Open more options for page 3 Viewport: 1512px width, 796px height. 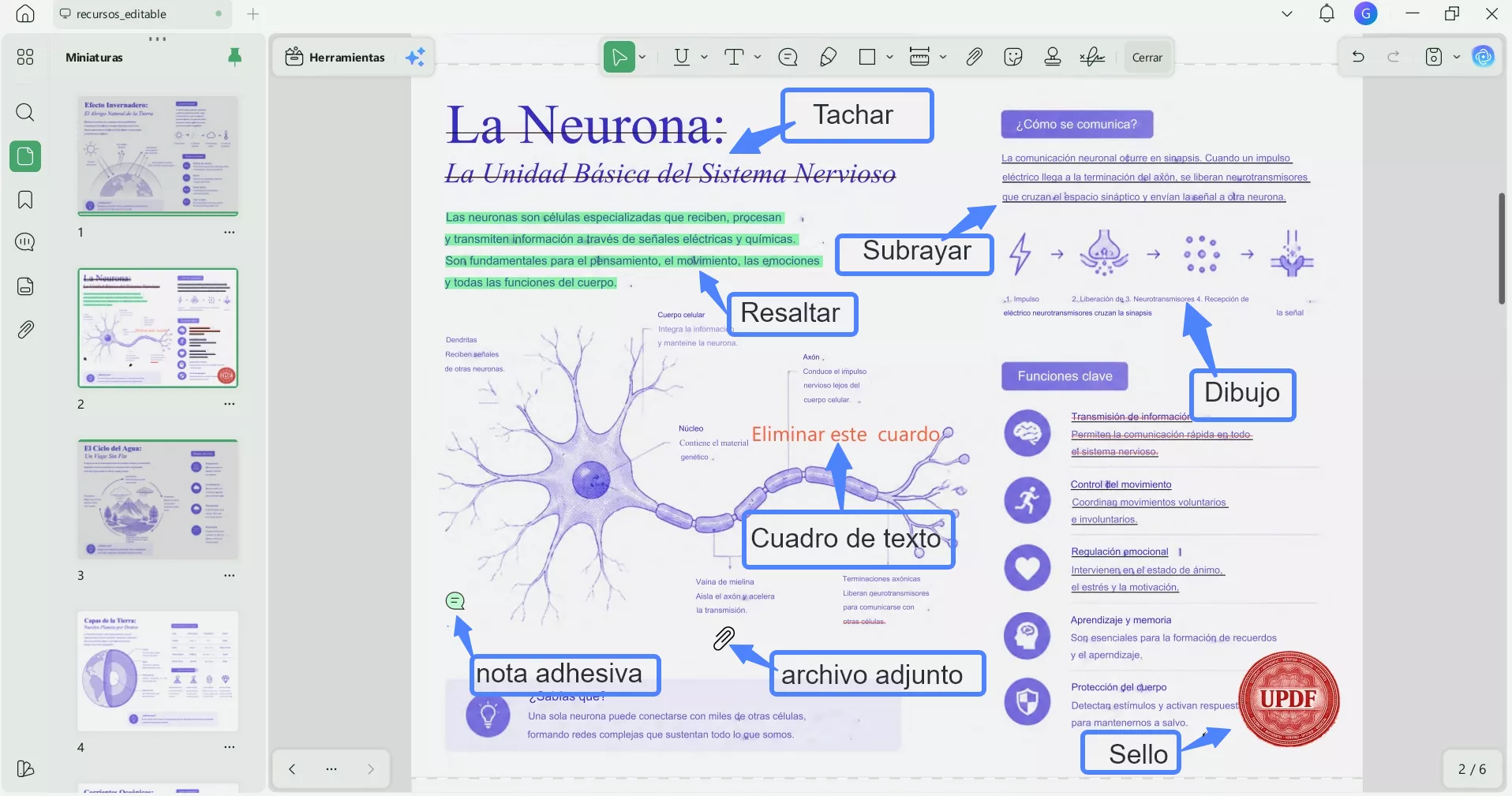click(230, 575)
